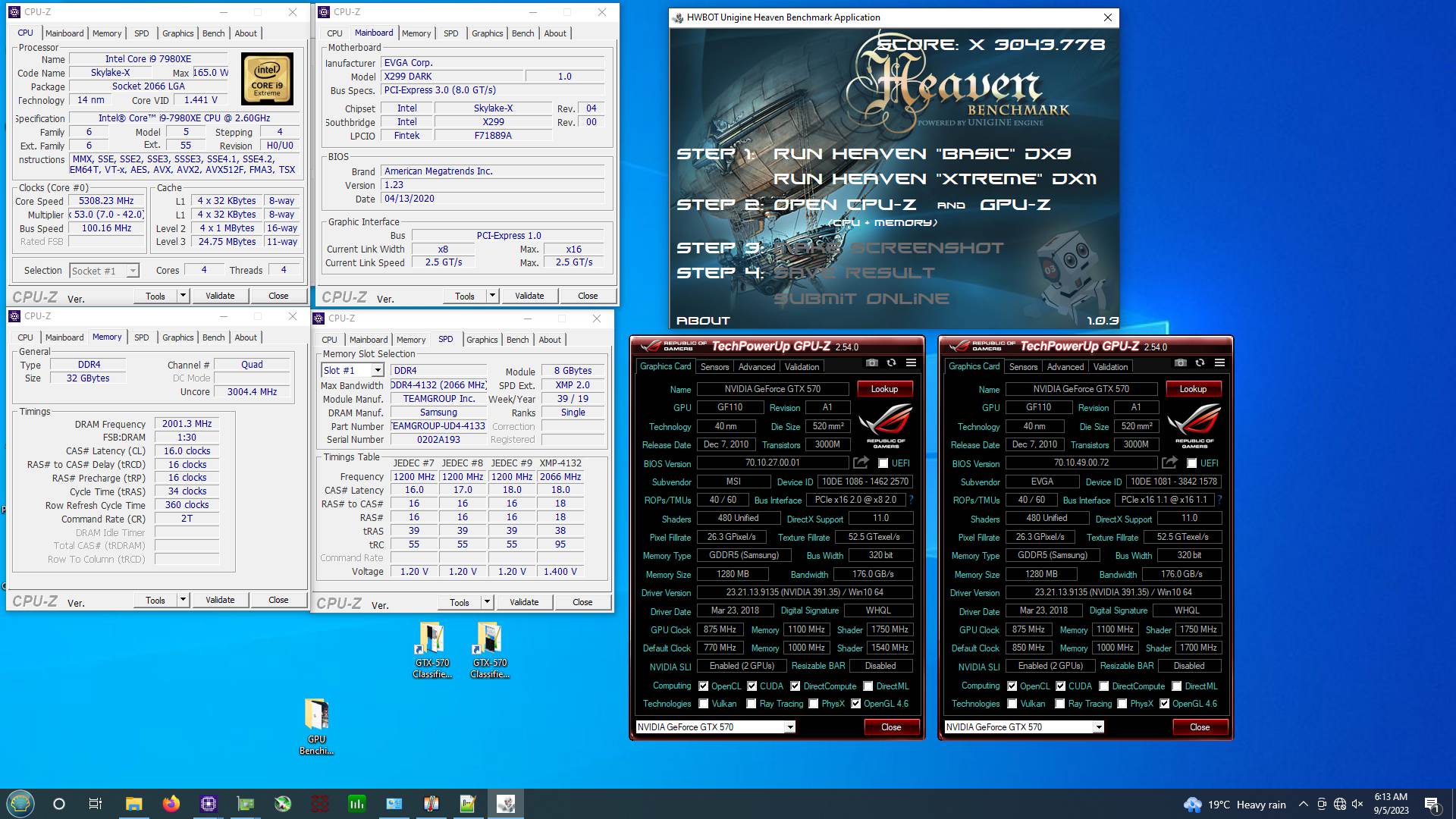Click the help icon beside PCIe x16 1.1 @ x16 1.1
This screenshot has height=819, width=1456.
1219,500
